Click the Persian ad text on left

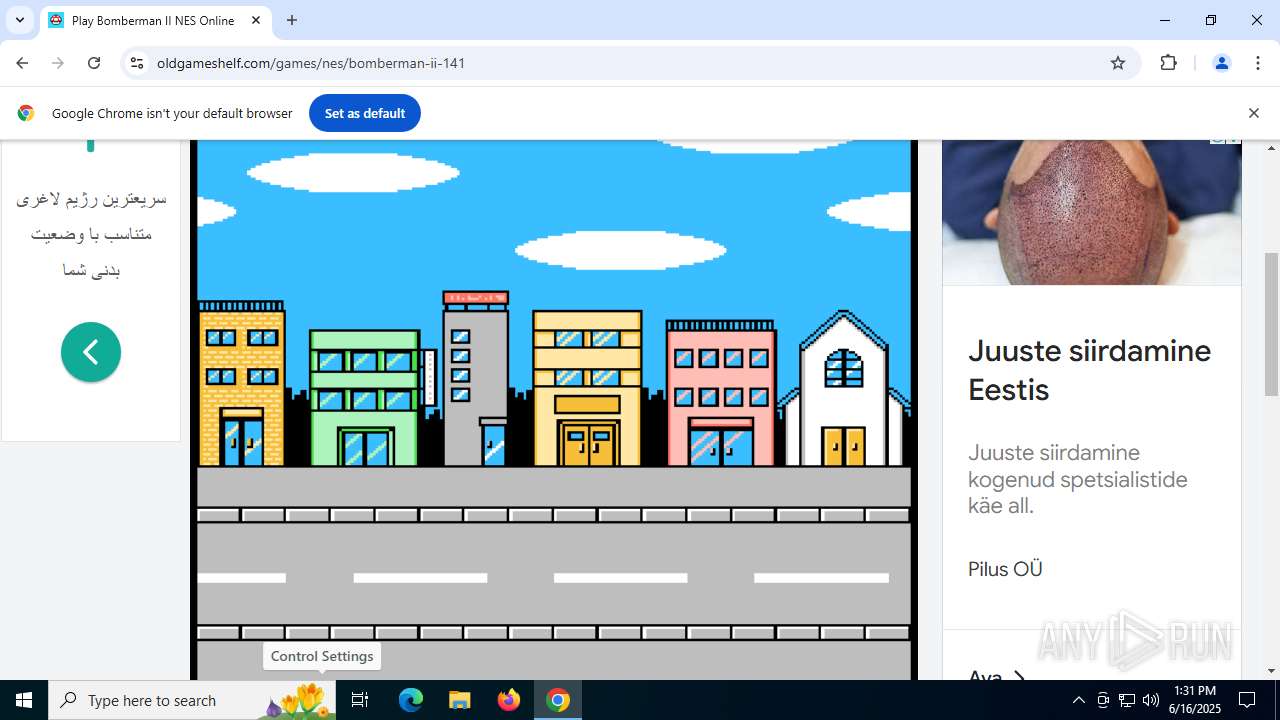[91, 234]
